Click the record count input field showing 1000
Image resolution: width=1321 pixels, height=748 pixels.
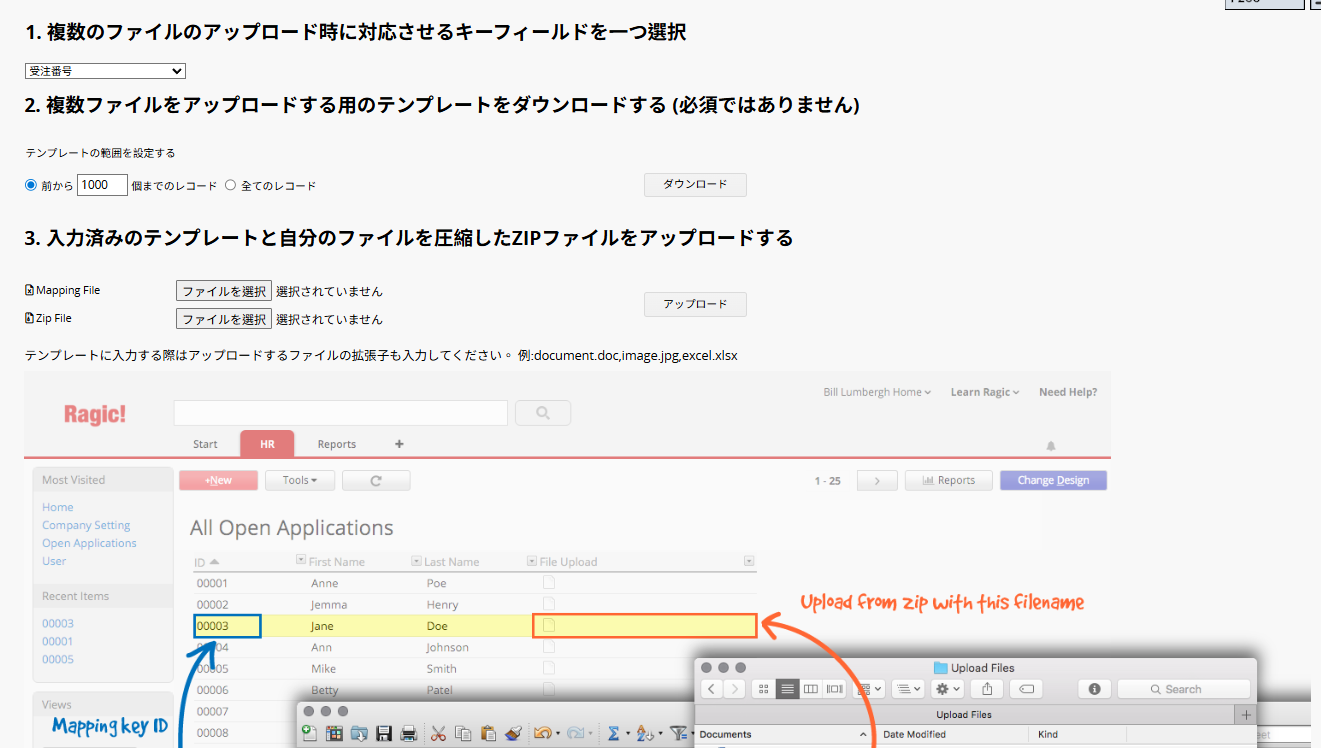102,185
